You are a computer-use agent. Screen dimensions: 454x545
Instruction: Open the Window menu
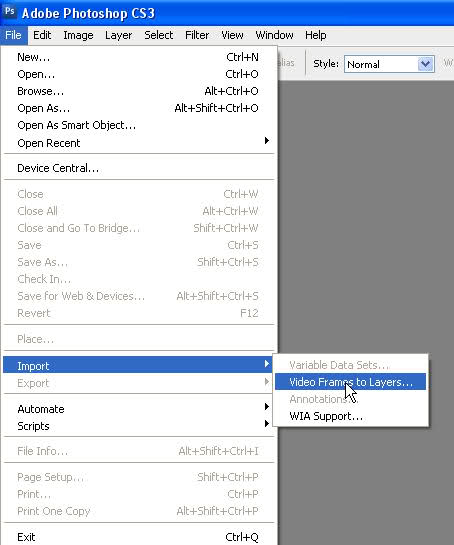pyautogui.click(x=274, y=35)
